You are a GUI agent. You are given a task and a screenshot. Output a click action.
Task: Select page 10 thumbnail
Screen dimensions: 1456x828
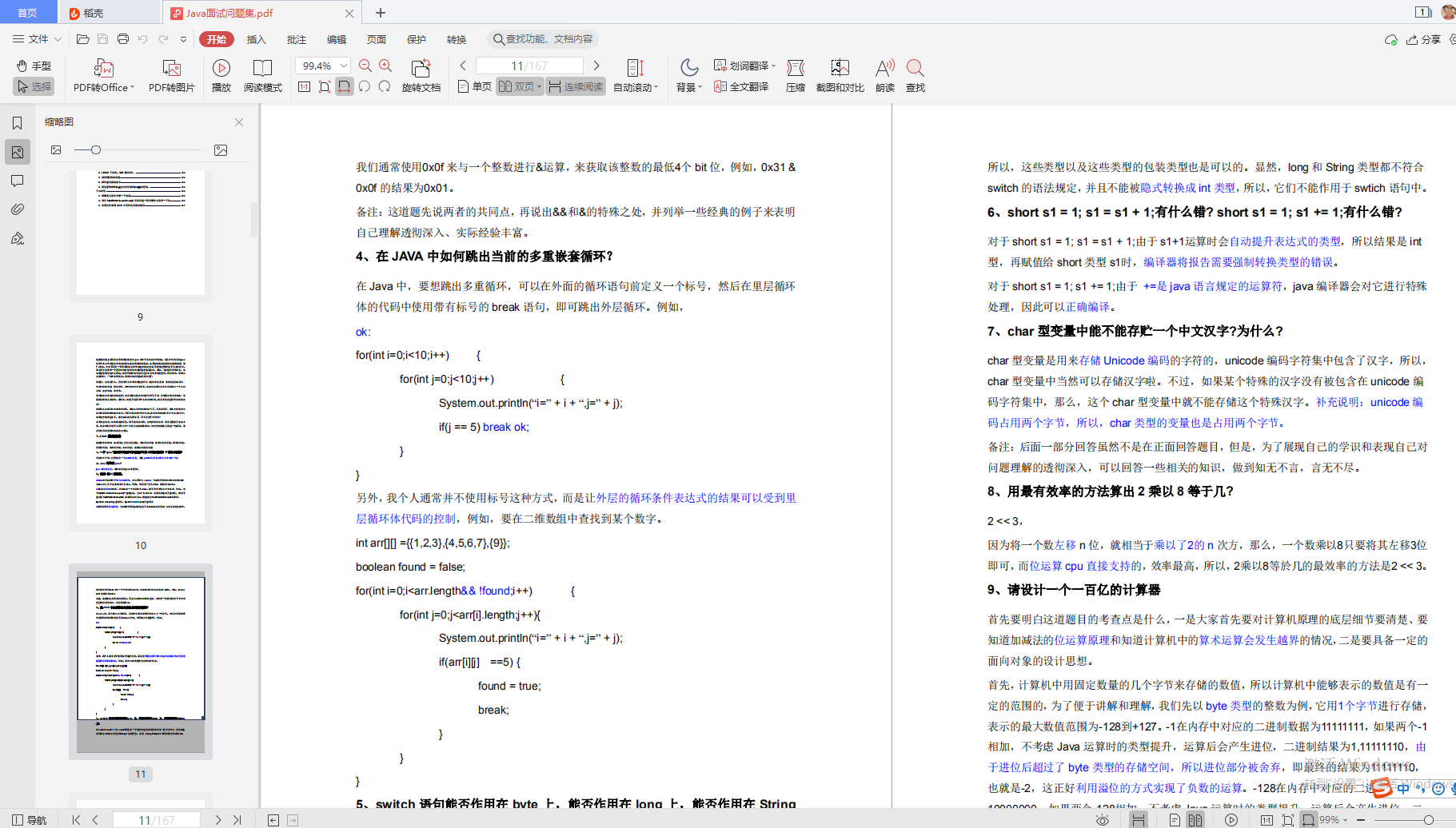(141, 433)
